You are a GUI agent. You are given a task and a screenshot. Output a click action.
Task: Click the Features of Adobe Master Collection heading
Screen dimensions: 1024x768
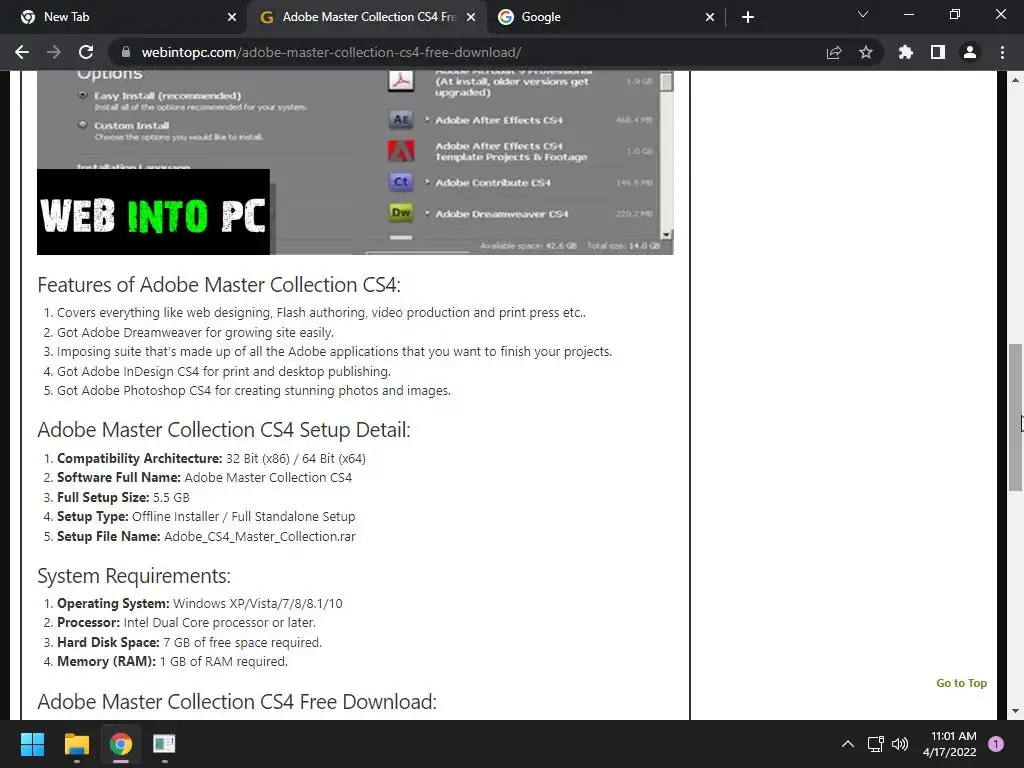219,285
